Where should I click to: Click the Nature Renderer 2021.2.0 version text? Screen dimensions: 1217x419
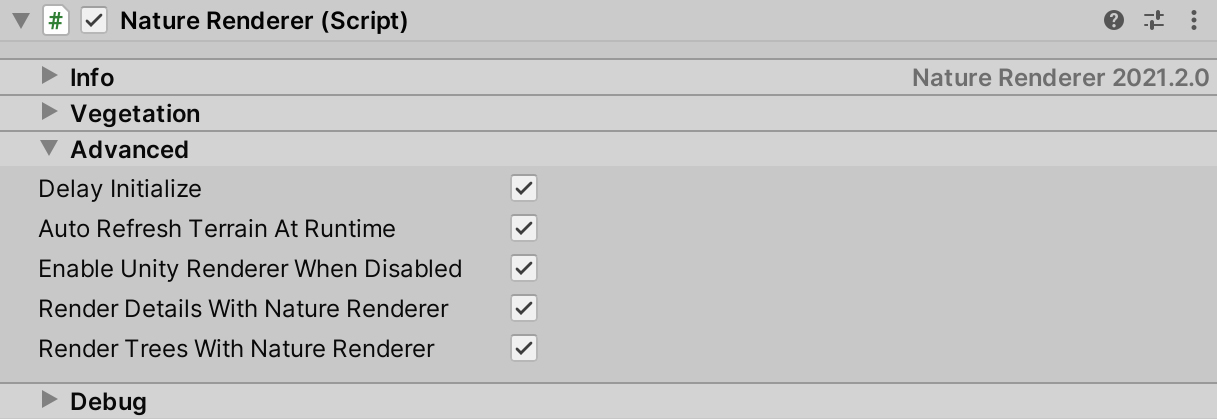click(x=1060, y=78)
